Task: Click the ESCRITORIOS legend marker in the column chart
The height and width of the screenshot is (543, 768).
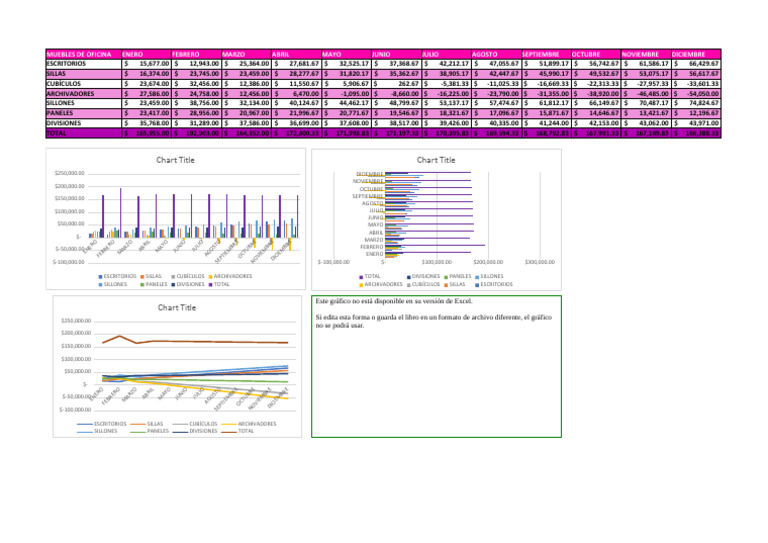Action: click(x=101, y=275)
